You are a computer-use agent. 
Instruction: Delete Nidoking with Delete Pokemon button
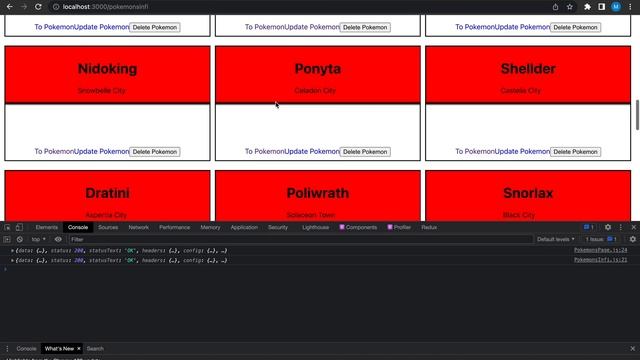pos(155,151)
